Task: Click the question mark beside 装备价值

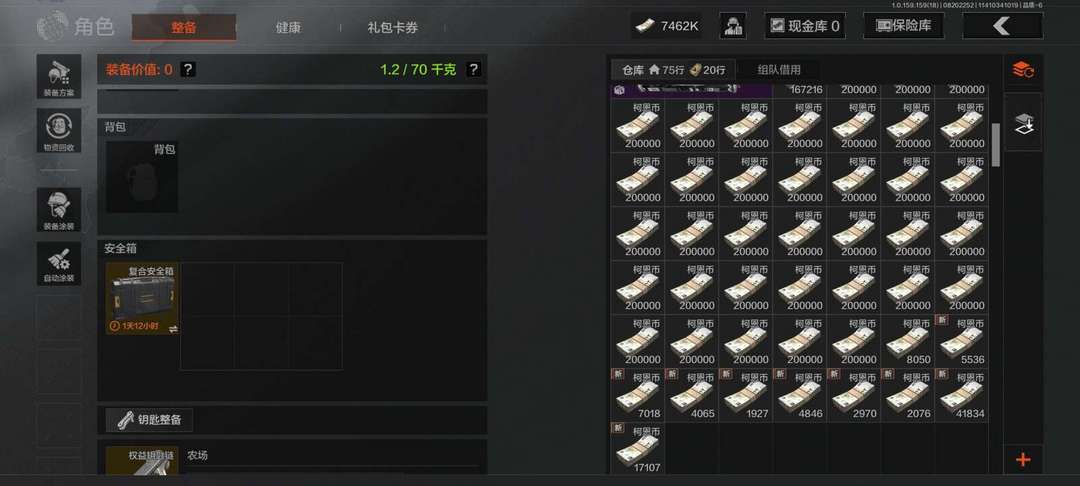Action: pyautogui.click(x=188, y=70)
